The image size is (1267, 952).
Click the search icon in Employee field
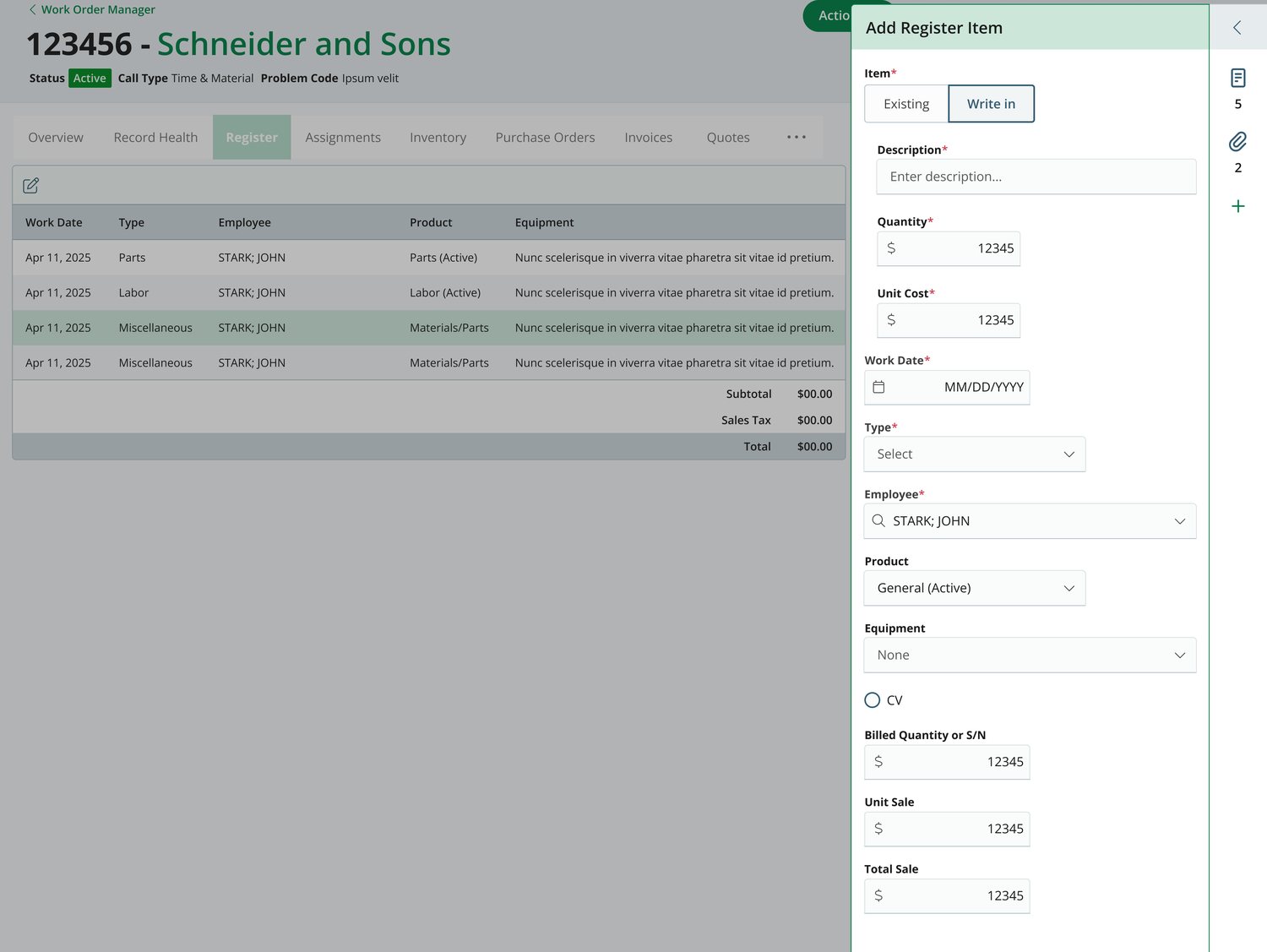pos(878,521)
